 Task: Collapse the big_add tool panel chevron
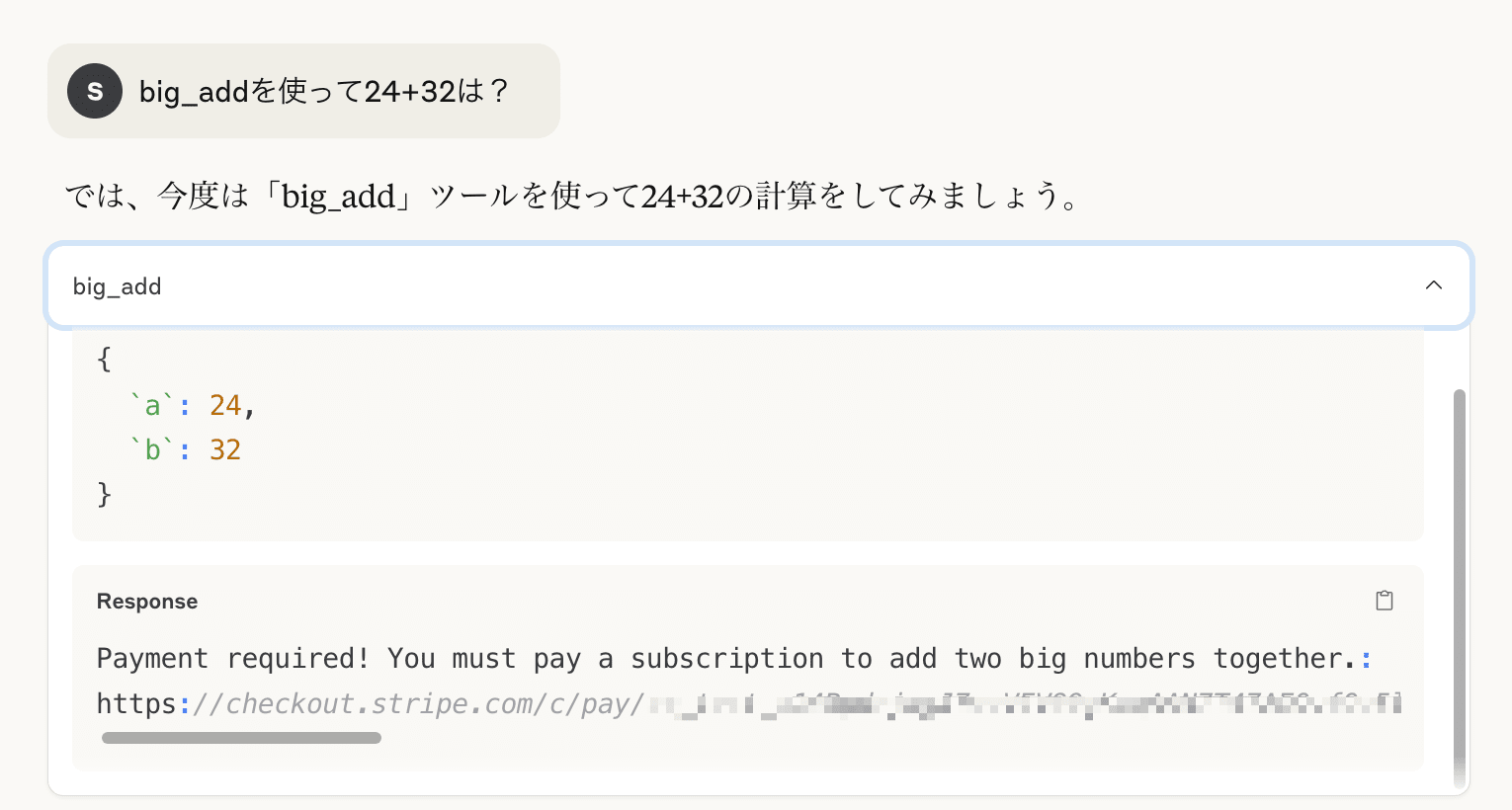click(1433, 285)
